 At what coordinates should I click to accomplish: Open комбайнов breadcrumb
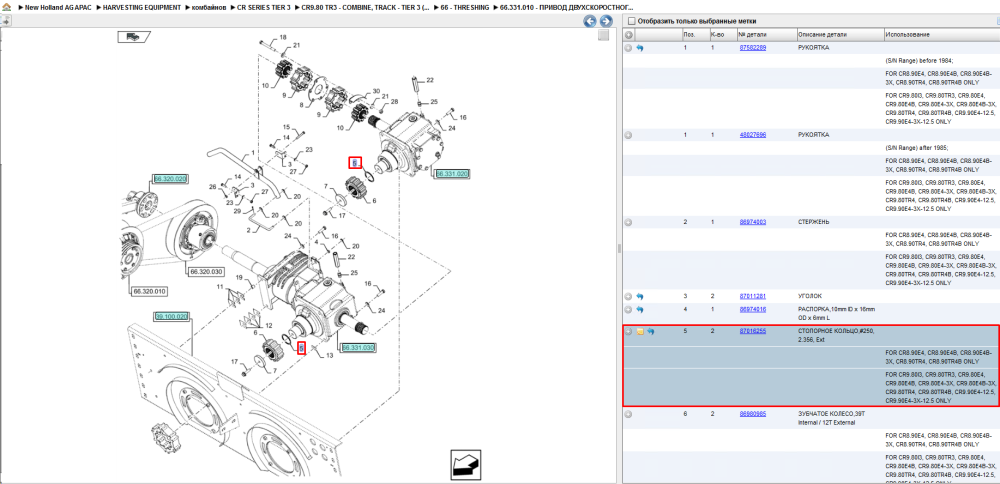[209, 6]
